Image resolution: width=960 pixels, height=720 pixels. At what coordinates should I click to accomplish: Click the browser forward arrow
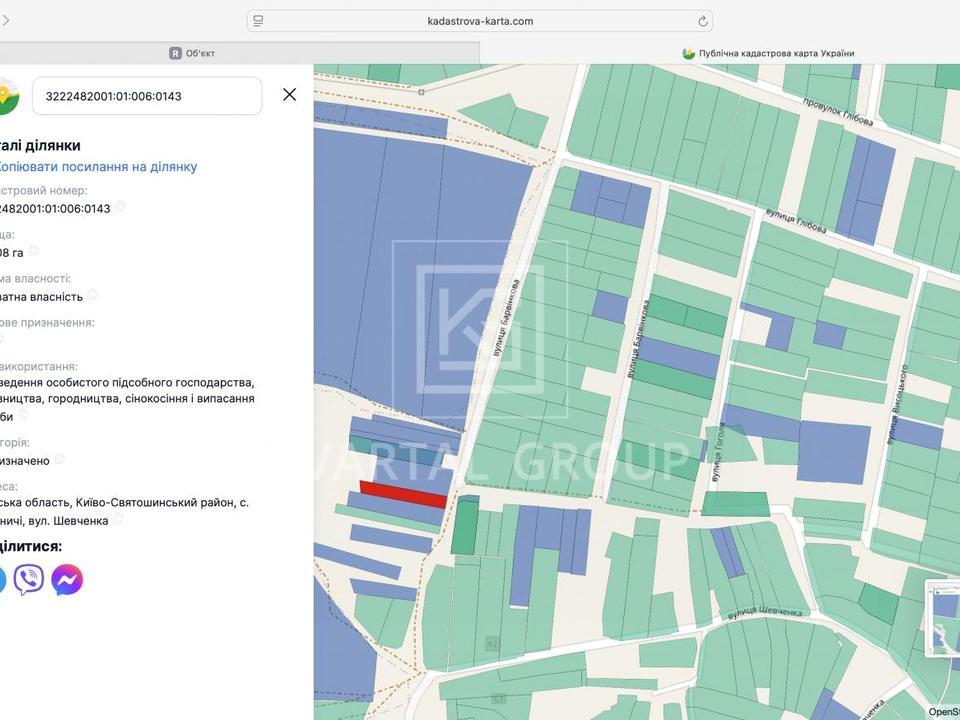coord(5,21)
